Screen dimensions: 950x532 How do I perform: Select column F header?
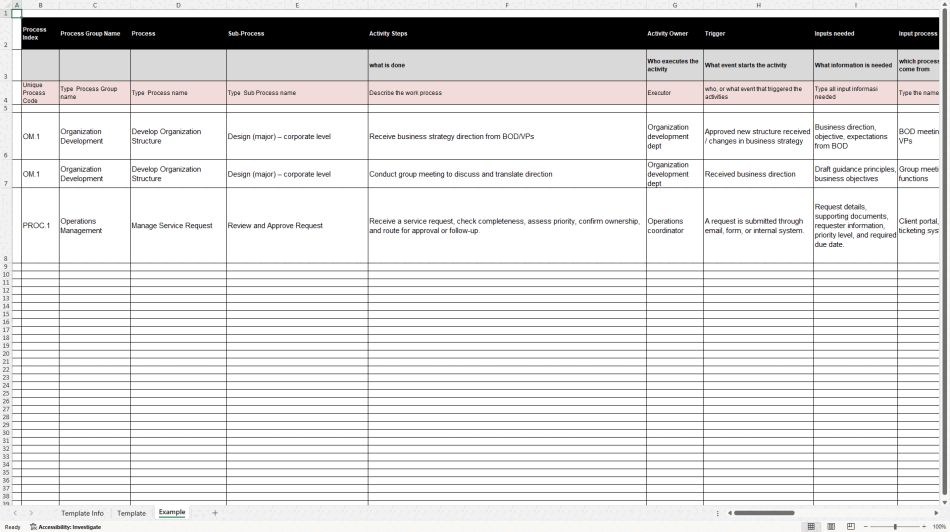pyautogui.click(x=507, y=5)
